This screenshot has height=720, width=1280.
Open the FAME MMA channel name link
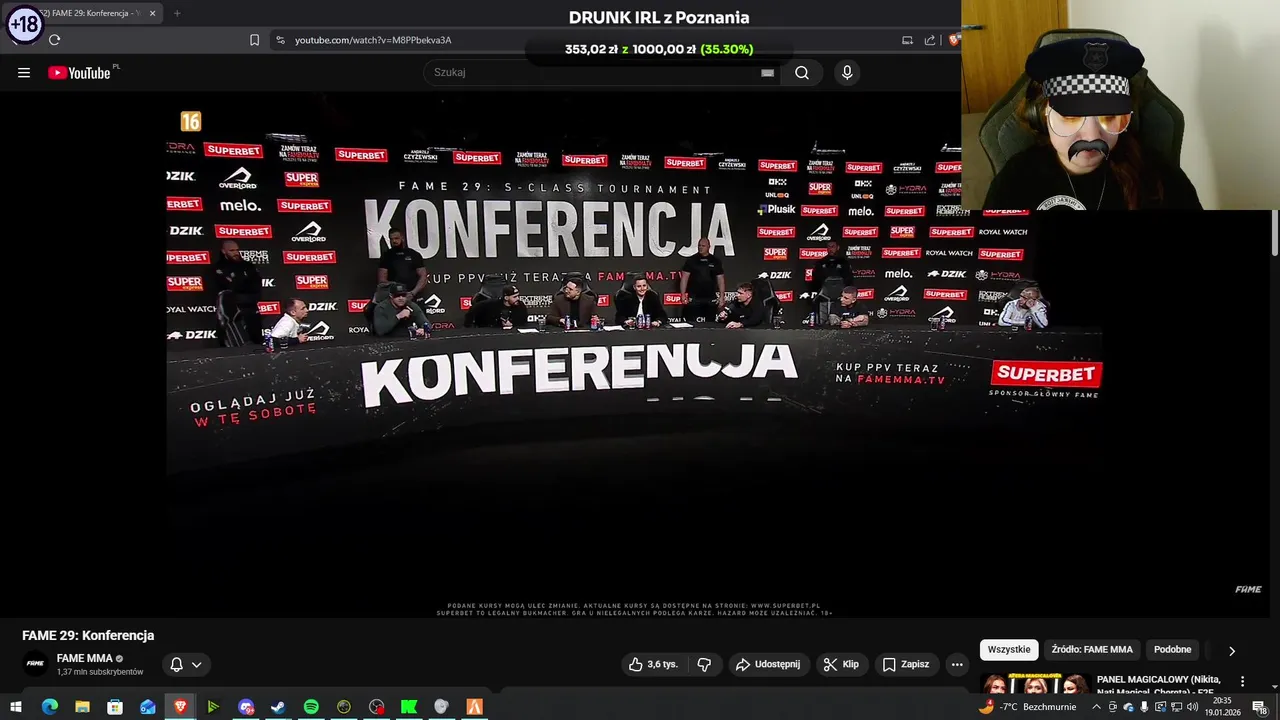point(85,658)
